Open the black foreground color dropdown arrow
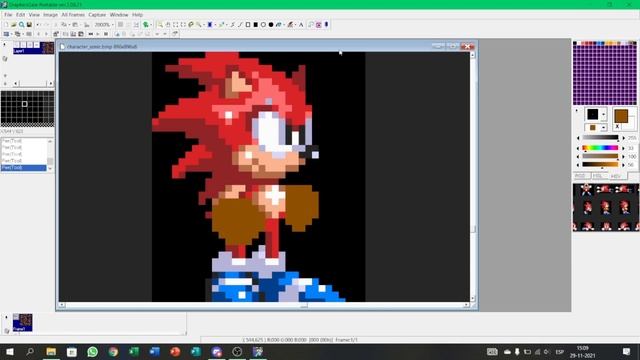Screen dimensions: 640x360 tap(604, 115)
